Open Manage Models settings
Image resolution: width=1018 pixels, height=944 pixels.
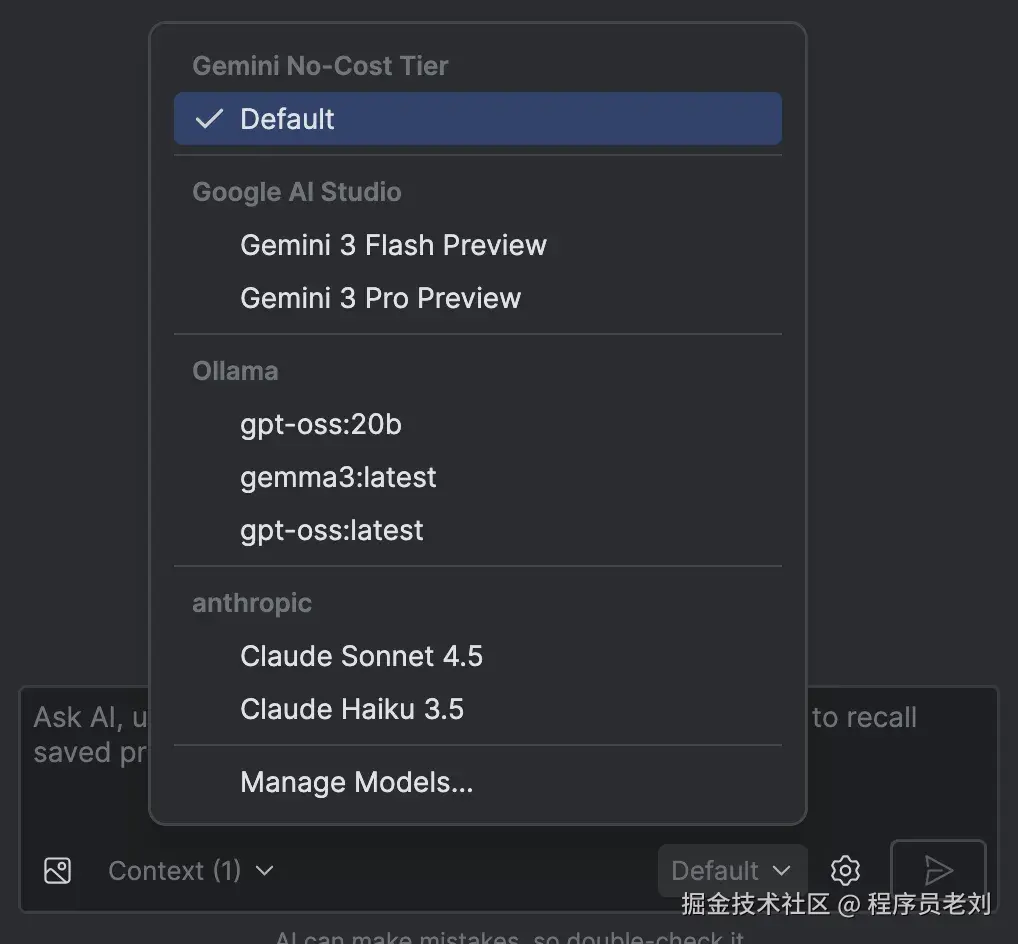click(x=356, y=782)
